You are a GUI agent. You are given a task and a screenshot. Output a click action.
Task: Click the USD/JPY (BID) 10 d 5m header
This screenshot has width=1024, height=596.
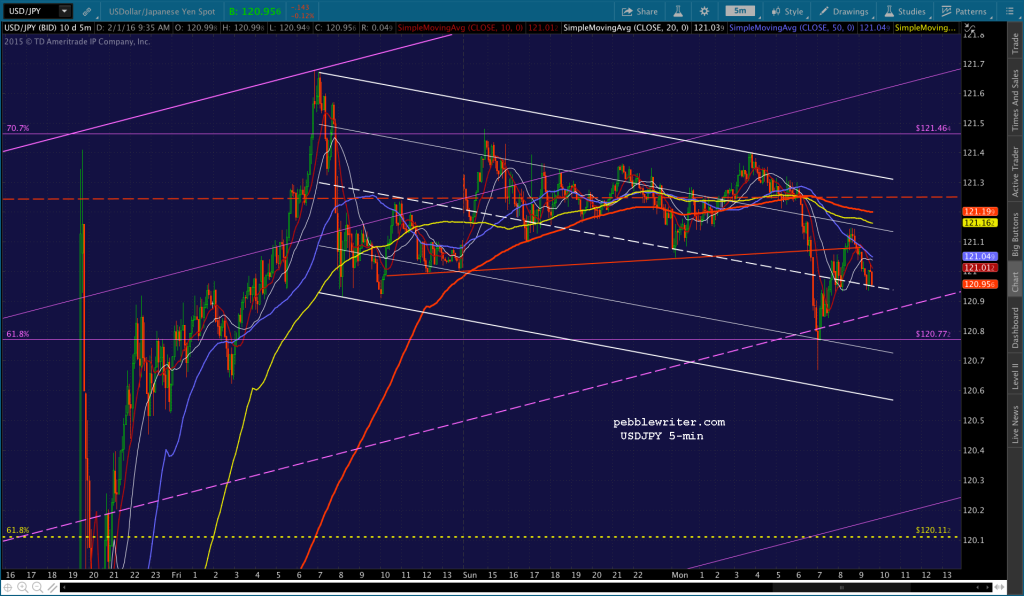coord(48,27)
